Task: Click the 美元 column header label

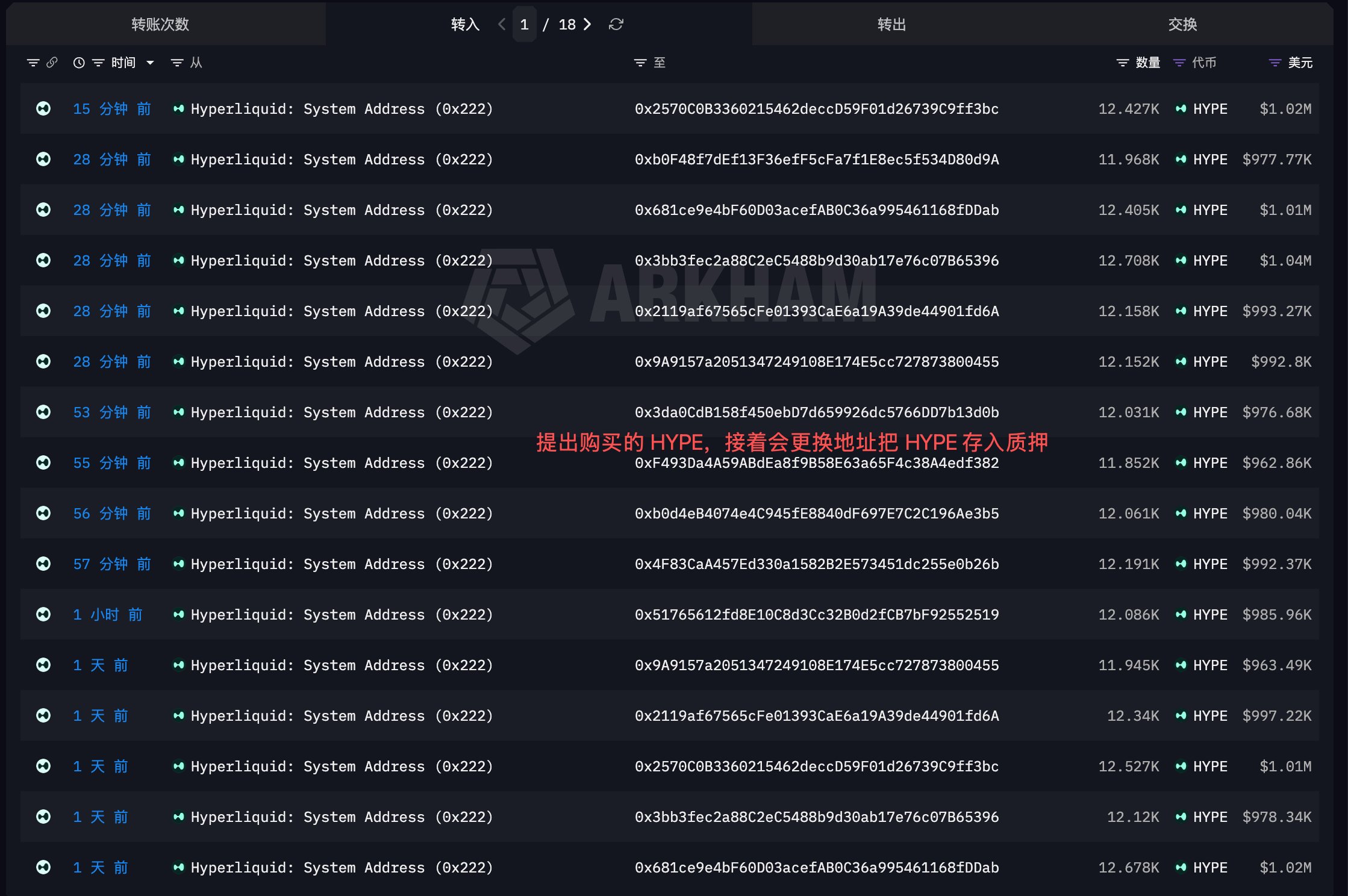Action: [x=1300, y=63]
